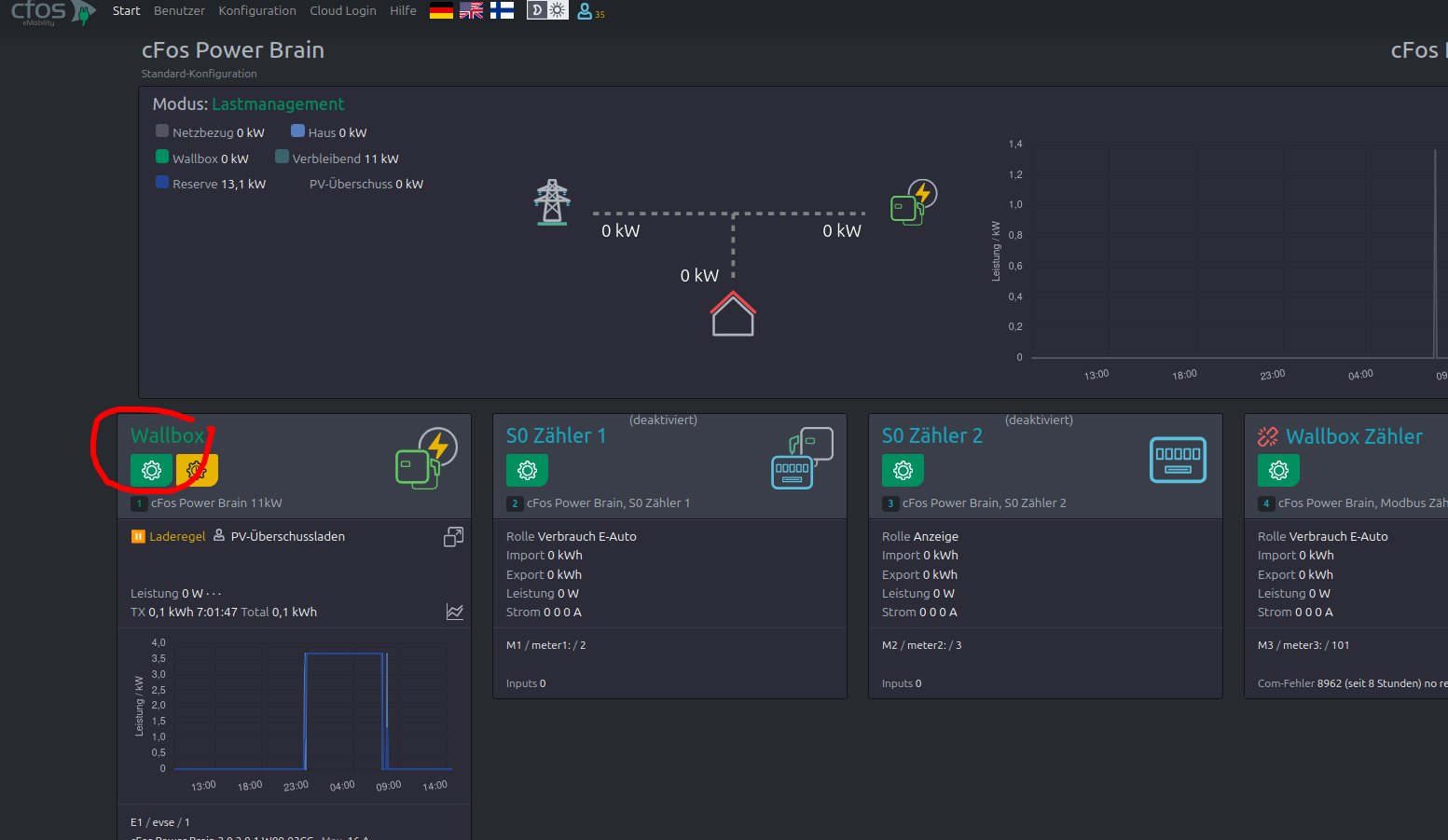Click Rolle Verbrauch E-Auto in S0 Zähler 1
The width and height of the screenshot is (1448, 840).
click(x=572, y=536)
